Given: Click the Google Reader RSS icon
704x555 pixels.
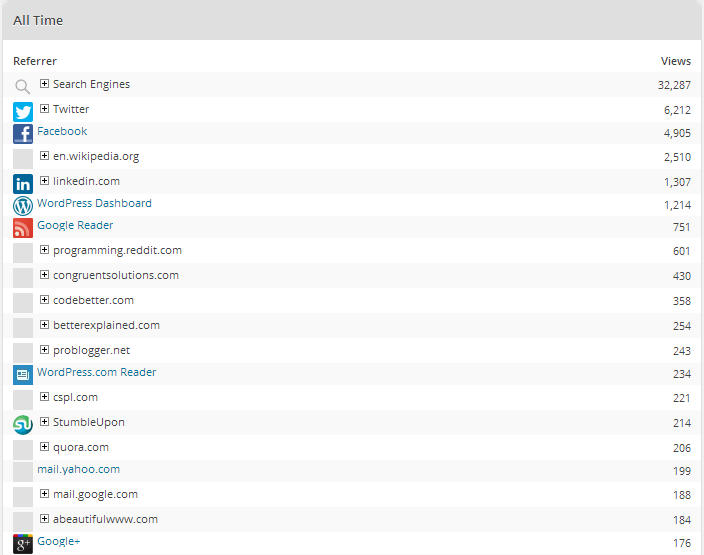Looking at the screenshot, I should click(23, 228).
